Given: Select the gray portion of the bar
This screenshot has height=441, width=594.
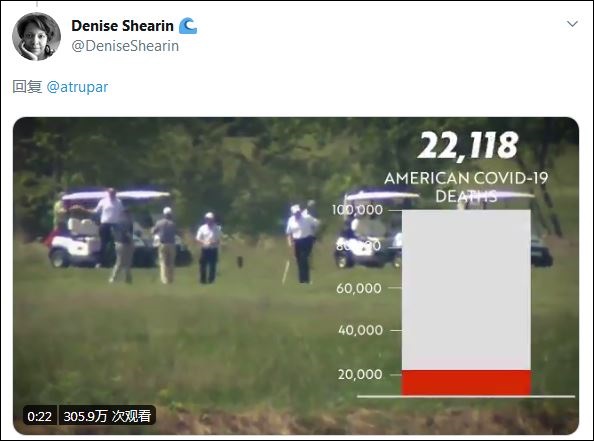Looking at the screenshot, I should (x=466, y=290).
